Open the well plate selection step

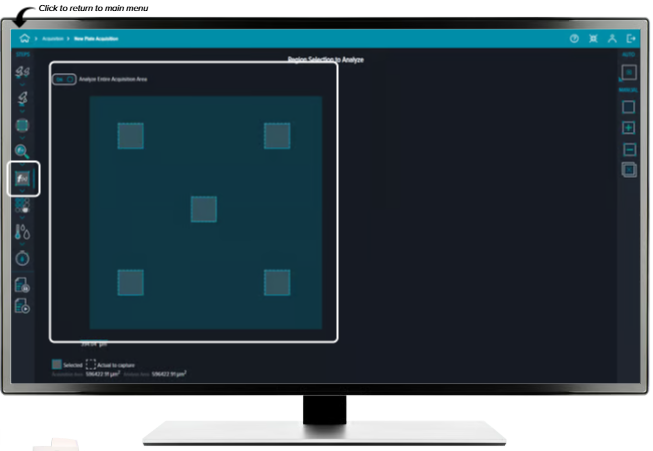tap(22, 206)
